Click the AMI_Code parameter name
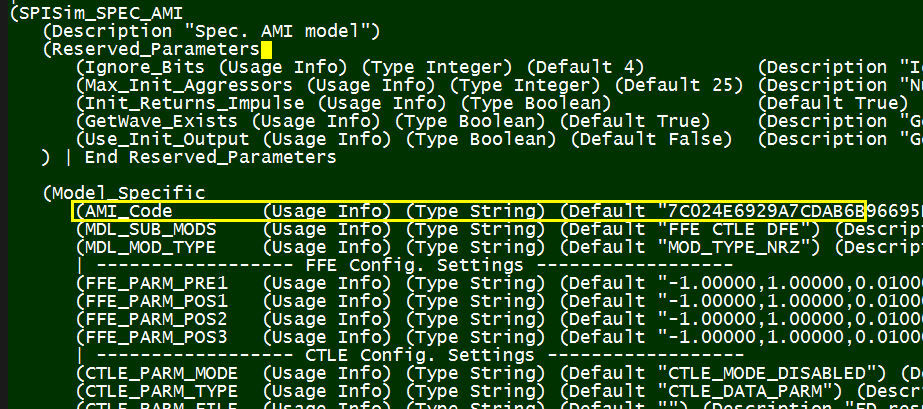Viewport: 923px width, 409px height. click(129, 211)
